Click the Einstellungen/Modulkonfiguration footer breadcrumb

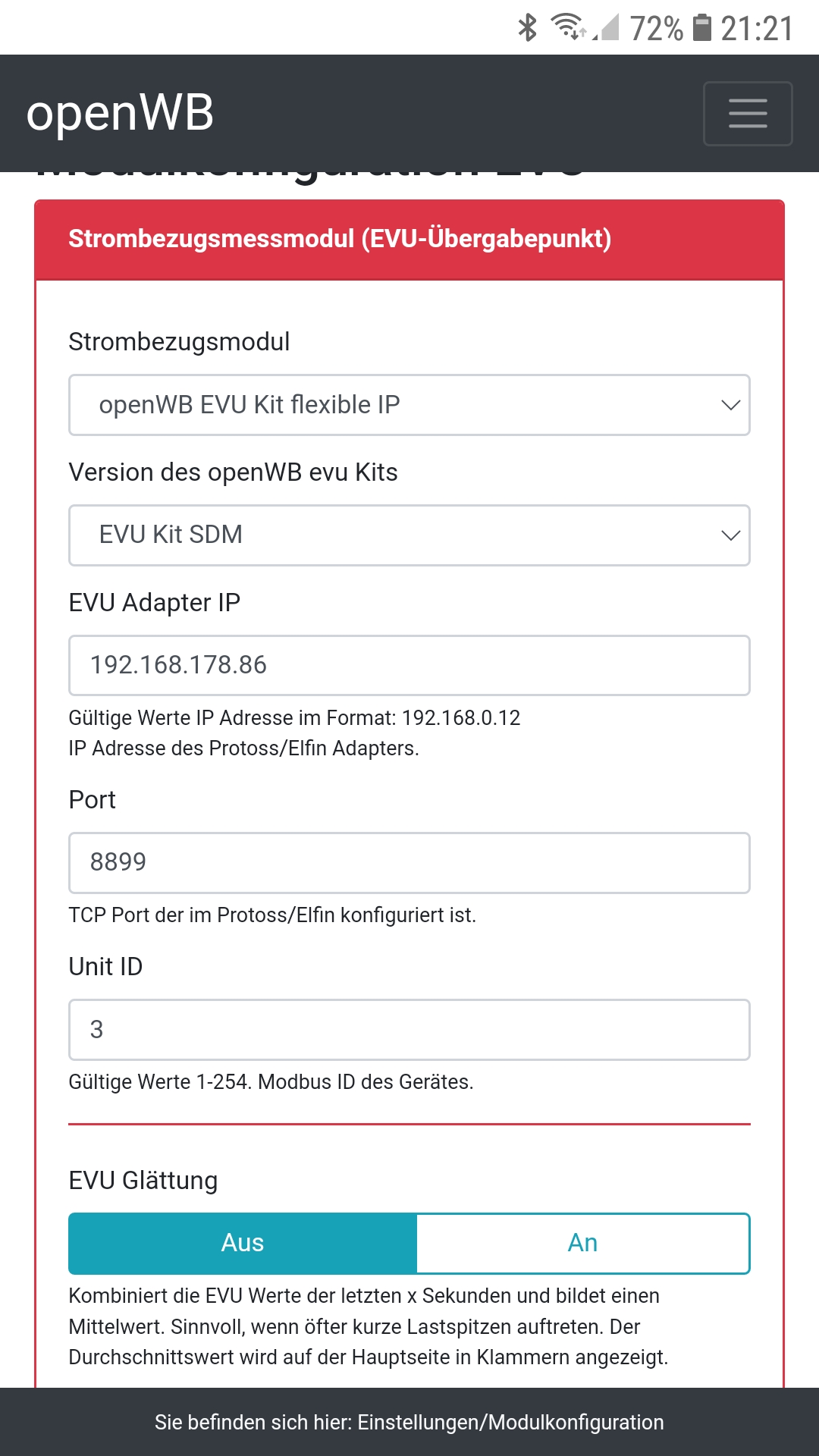pos(510,1422)
